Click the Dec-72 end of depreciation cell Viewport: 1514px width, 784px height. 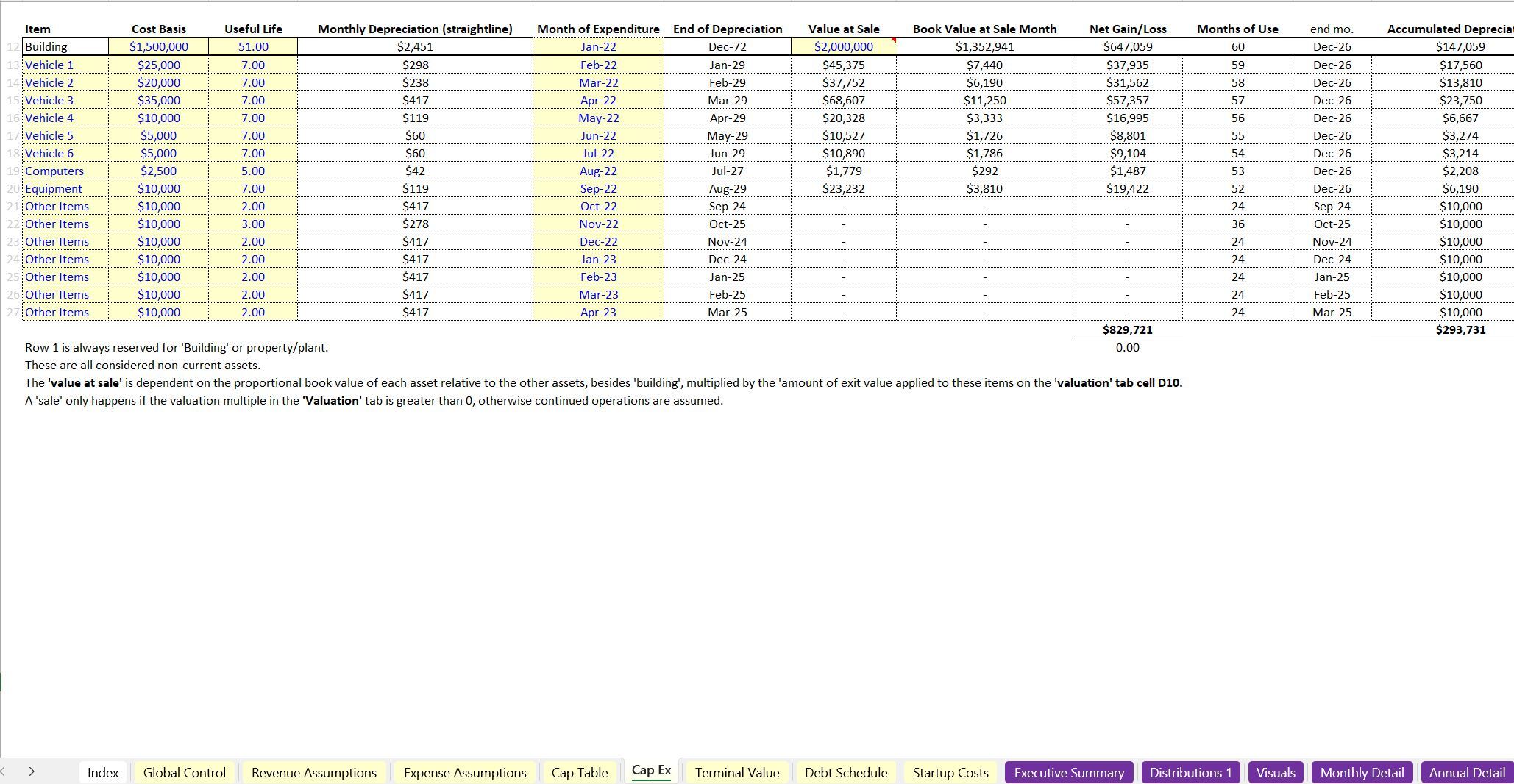click(728, 46)
